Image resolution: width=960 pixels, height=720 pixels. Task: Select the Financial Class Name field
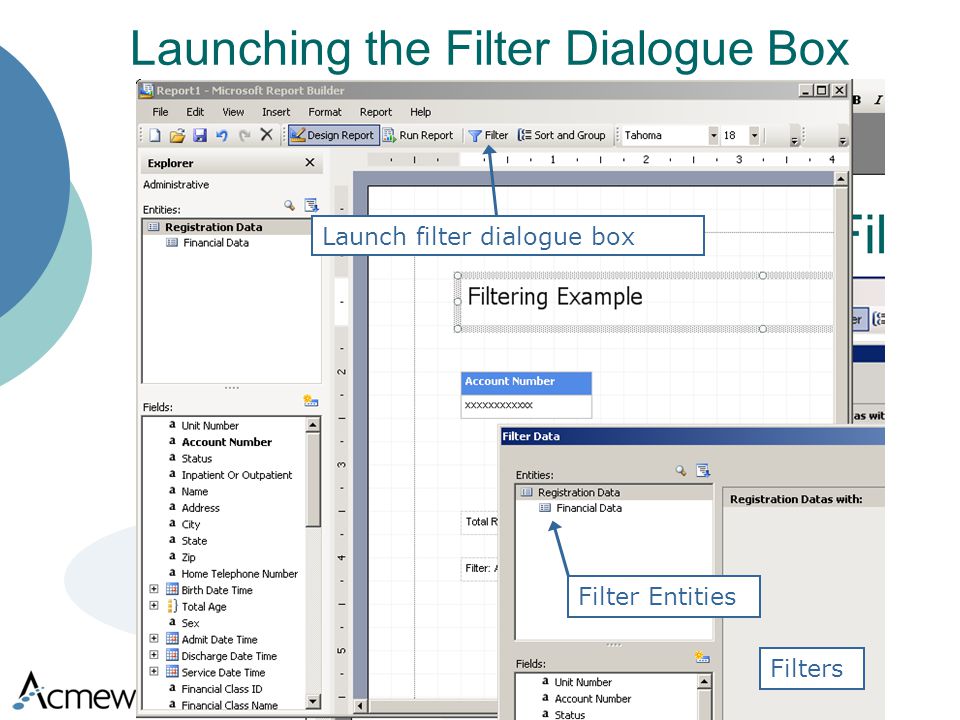[230, 705]
